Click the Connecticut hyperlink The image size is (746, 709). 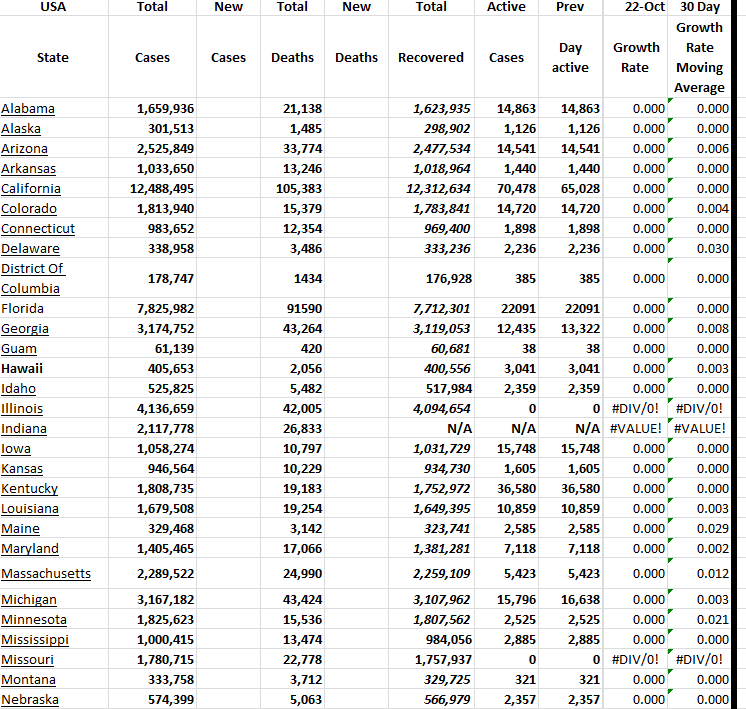tap(38, 229)
